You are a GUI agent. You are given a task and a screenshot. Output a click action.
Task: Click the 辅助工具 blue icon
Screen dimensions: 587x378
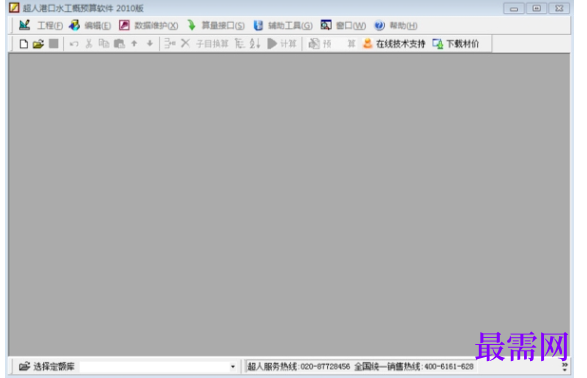pos(258,25)
